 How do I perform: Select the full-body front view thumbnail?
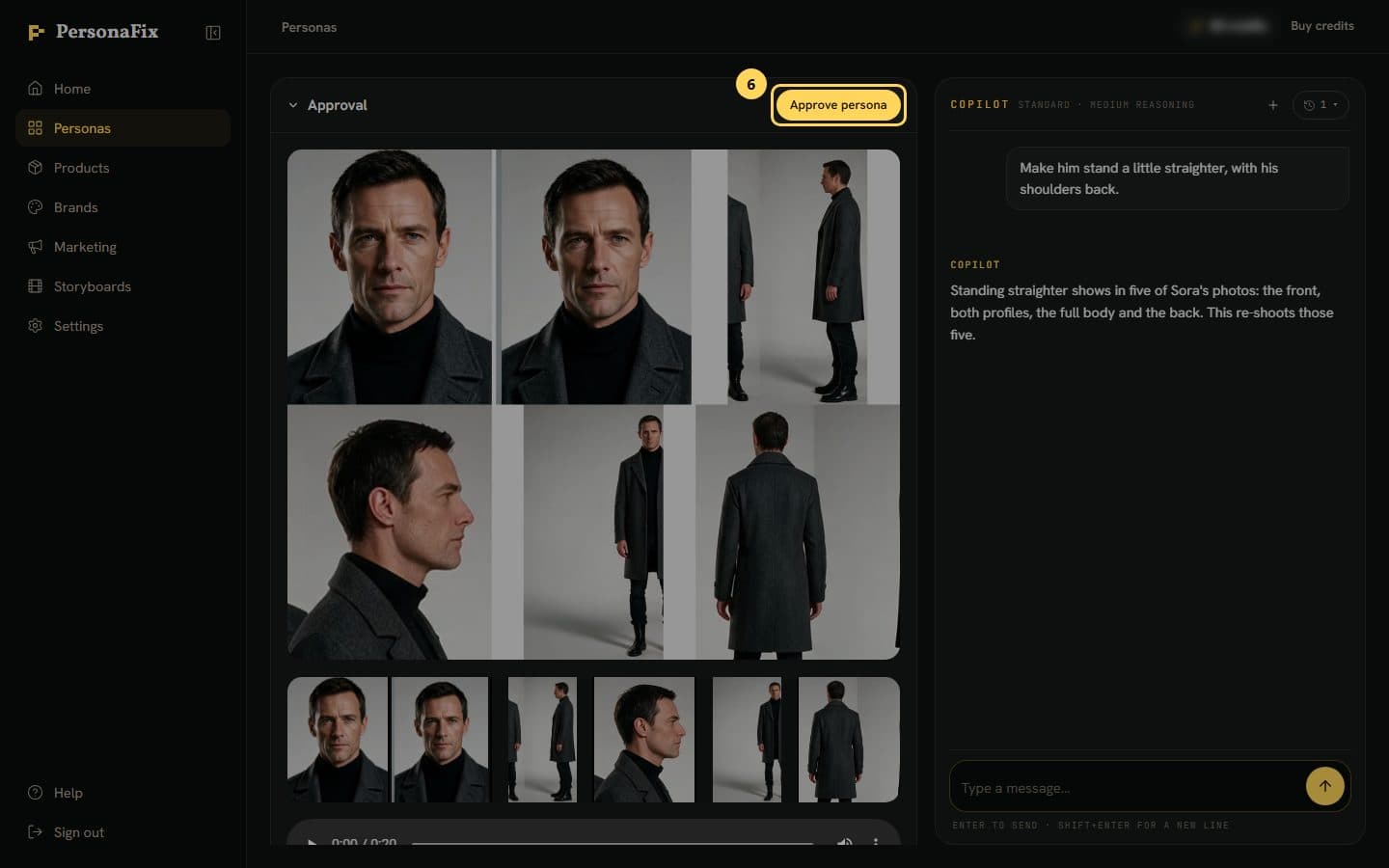click(748, 740)
